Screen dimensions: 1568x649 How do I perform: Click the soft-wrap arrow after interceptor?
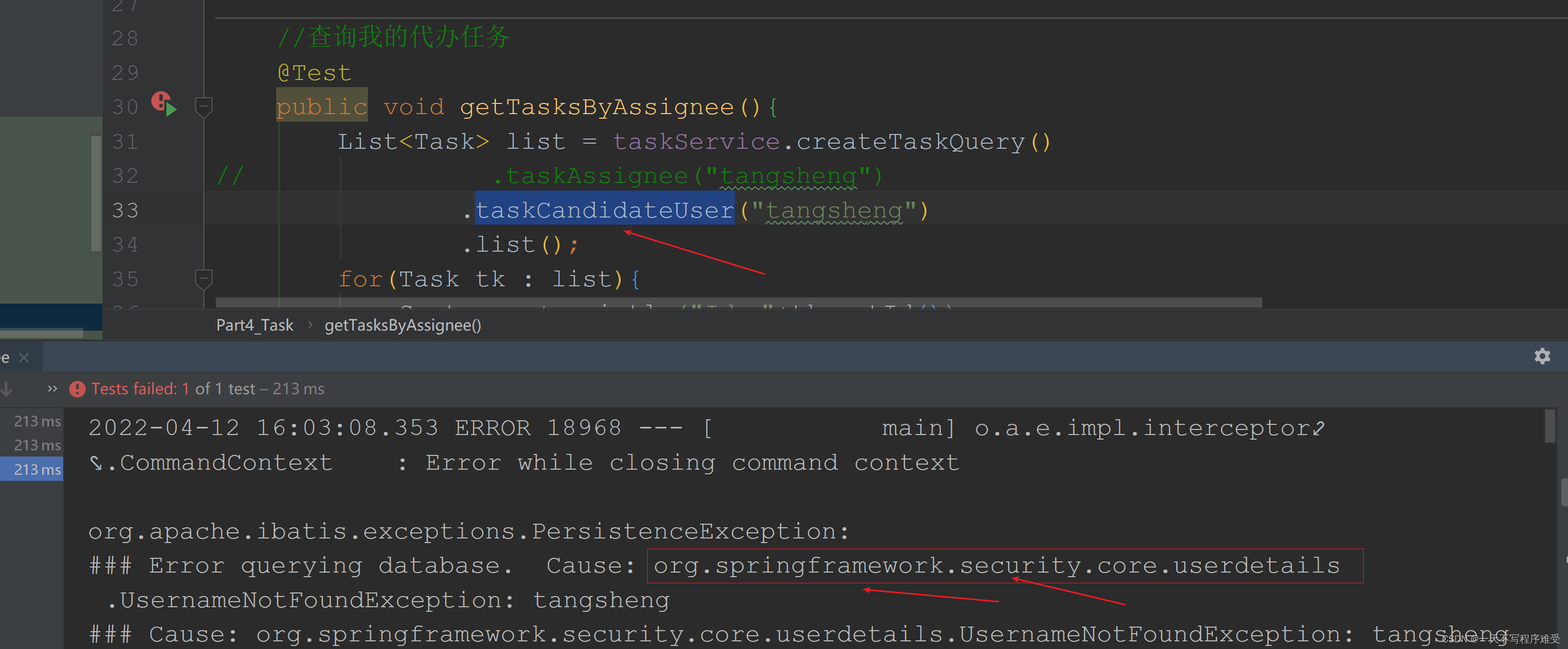pyautogui.click(x=1318, y=429)
